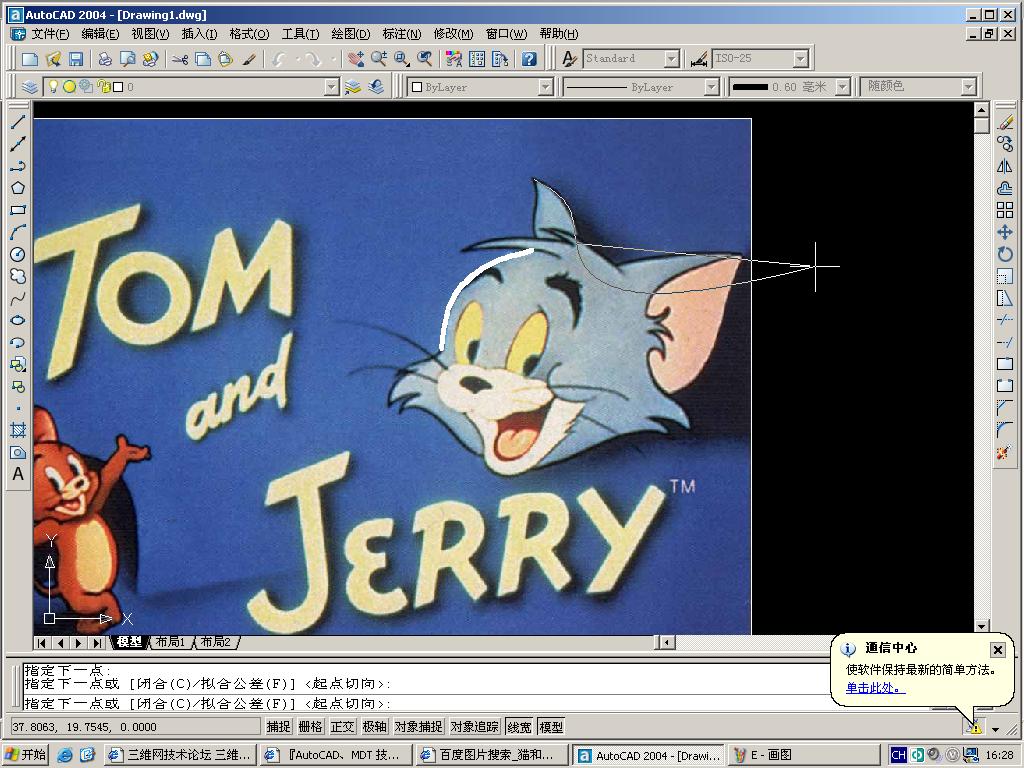Viewport: 1024px width, 768px height.
Task: Click the Explode modify tool
Action: tap(1005, 452)
